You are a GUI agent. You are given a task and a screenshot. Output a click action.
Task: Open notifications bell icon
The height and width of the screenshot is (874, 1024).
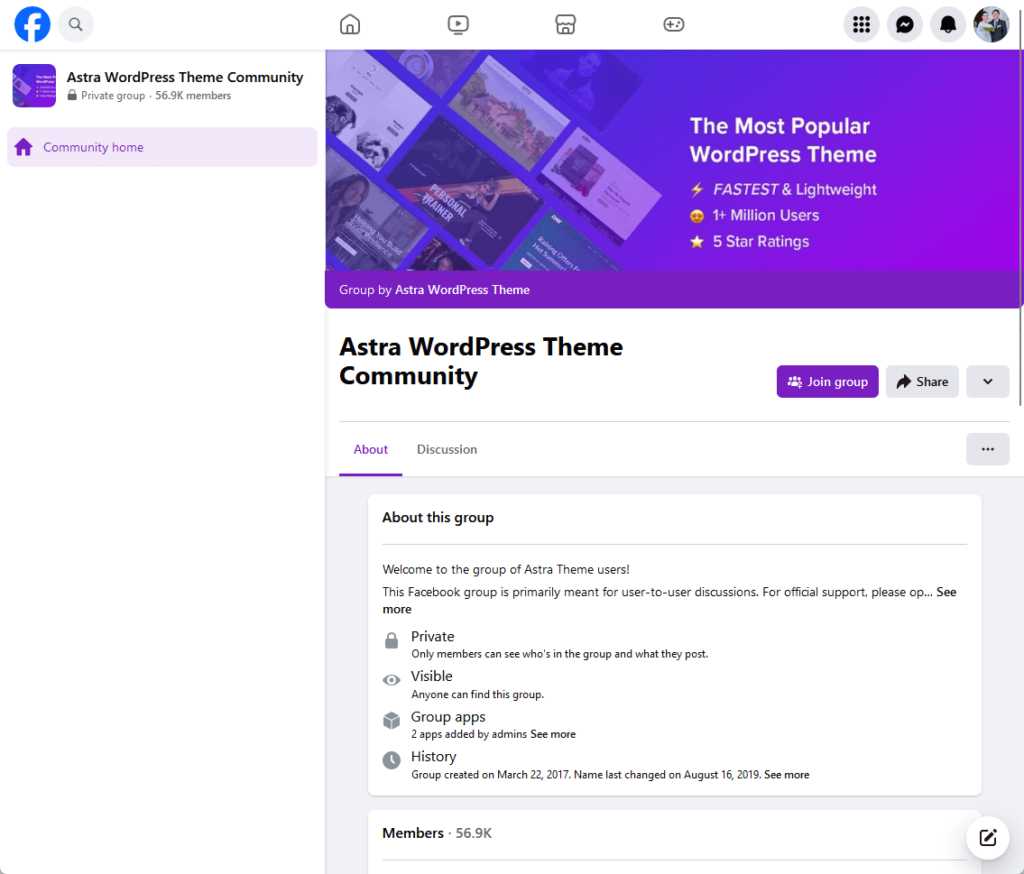pos(948,24)
